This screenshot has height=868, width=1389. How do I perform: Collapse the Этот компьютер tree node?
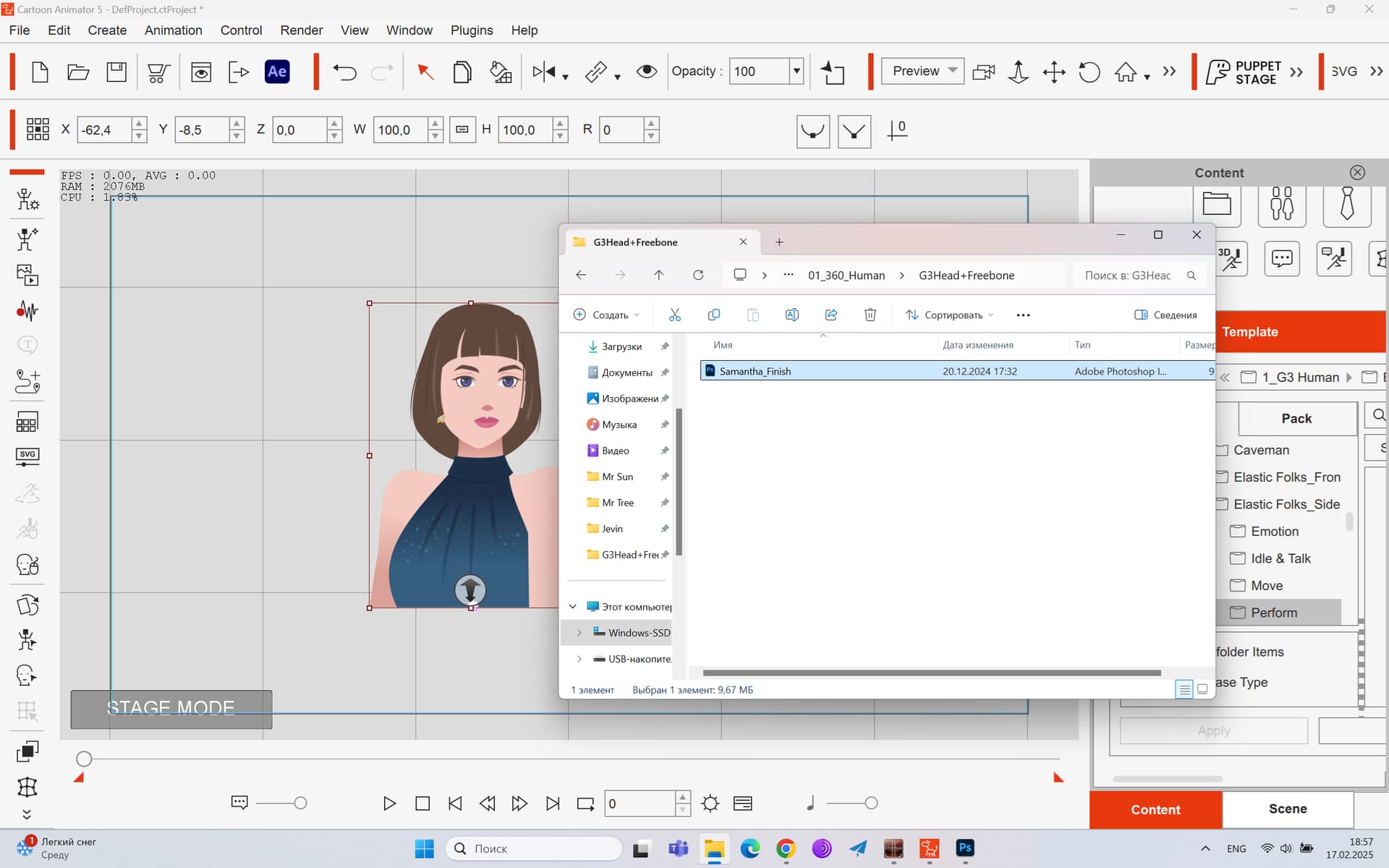click(572, 607)
